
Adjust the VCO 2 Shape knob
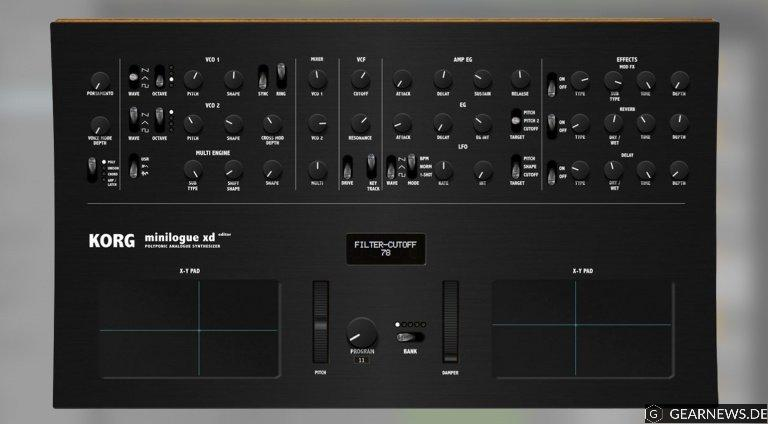234,124
